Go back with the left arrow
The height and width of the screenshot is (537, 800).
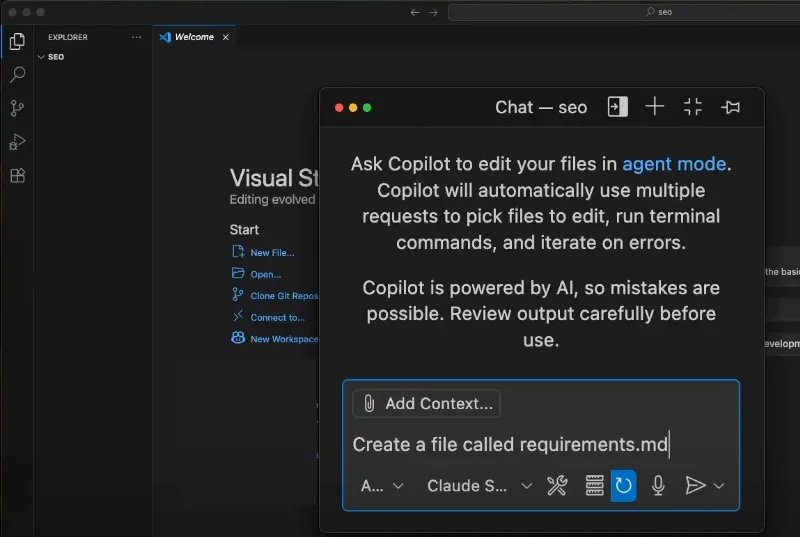pos(415,12)
